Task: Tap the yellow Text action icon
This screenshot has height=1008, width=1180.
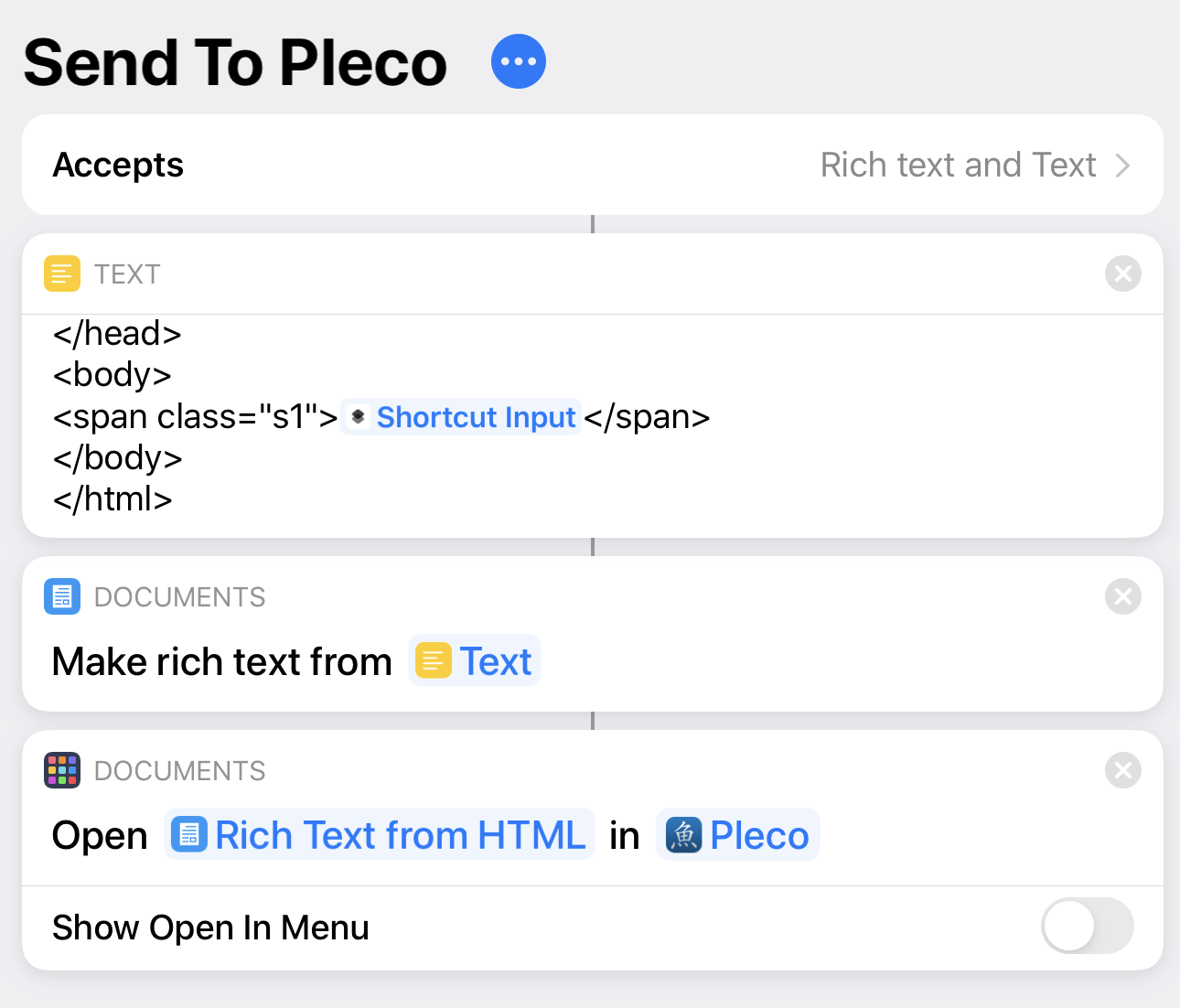Action: (x=62, y=273)
